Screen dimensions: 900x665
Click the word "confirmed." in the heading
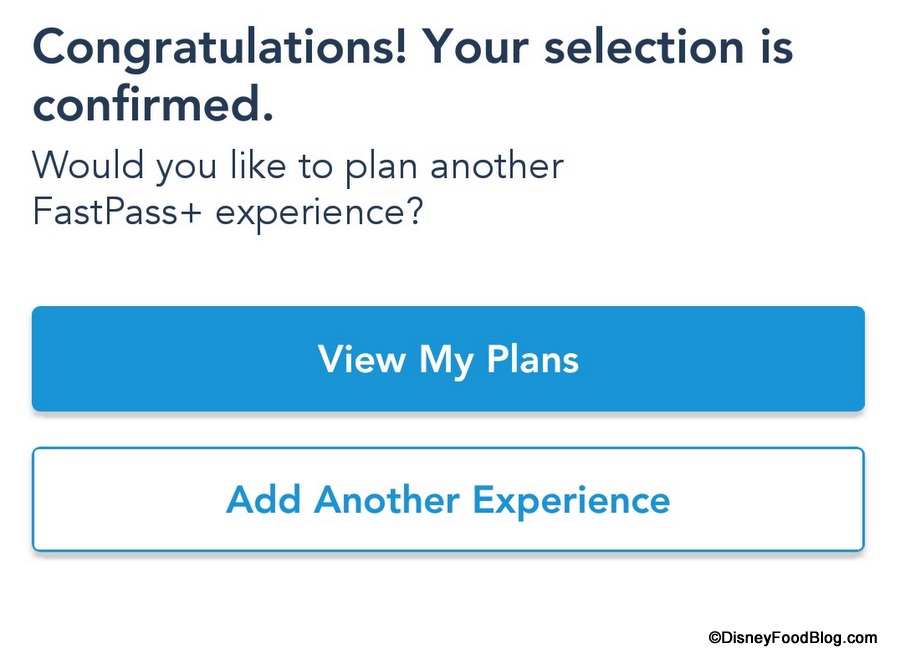[x=153, y=104]
